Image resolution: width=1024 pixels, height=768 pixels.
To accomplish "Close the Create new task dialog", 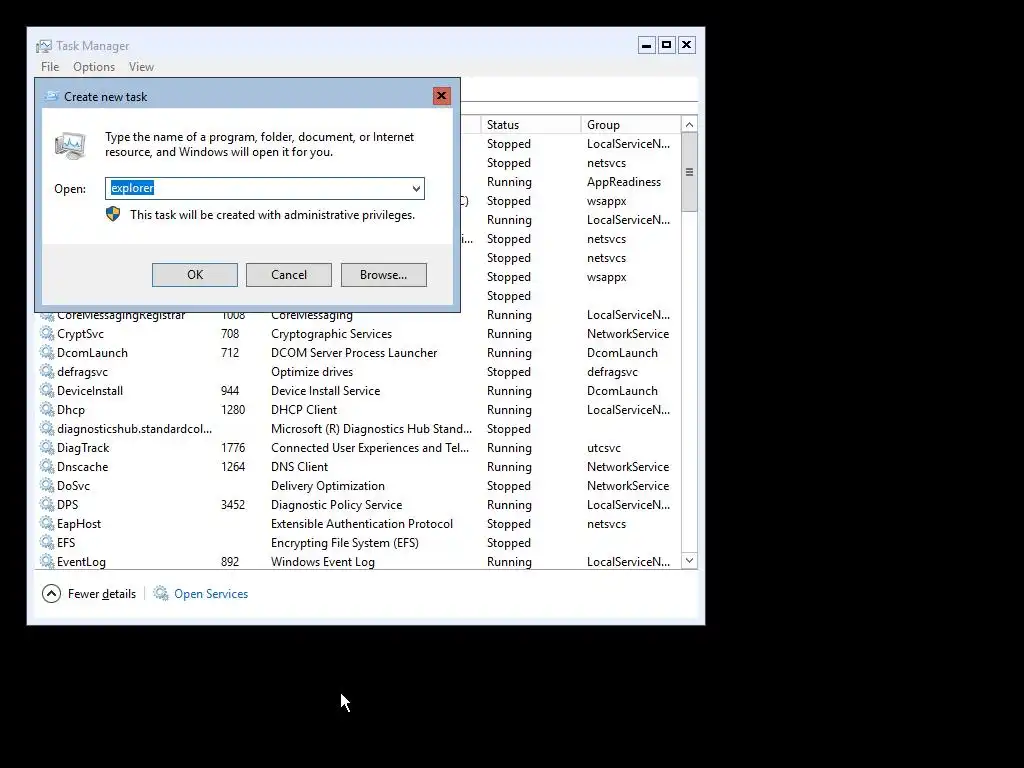I will click(x=441, y=96).
